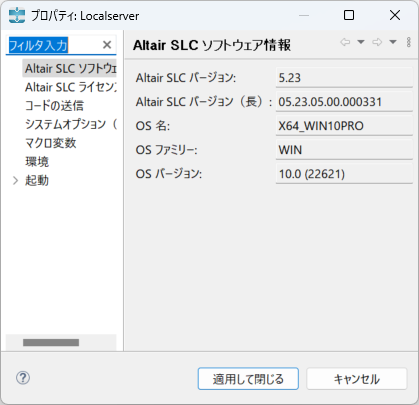Screen dimensions: 419x405
Task: Click the Altair SLC ソフトウェア情報 heading
Action: (212, 45)
